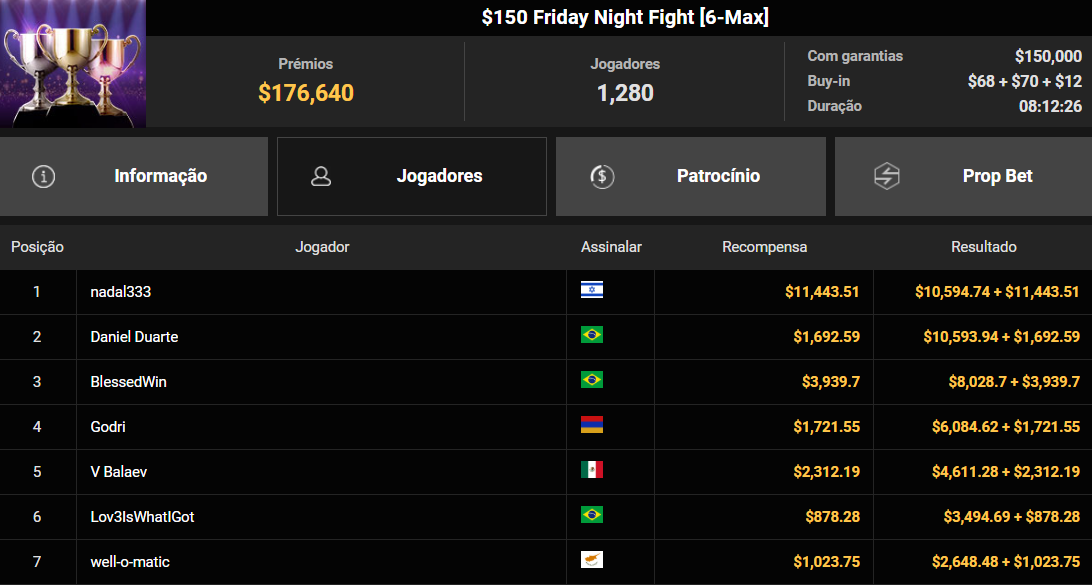Click the person icon on Jogadores tab
Viewport: 1092px width, 585px height.
[321, 177]
